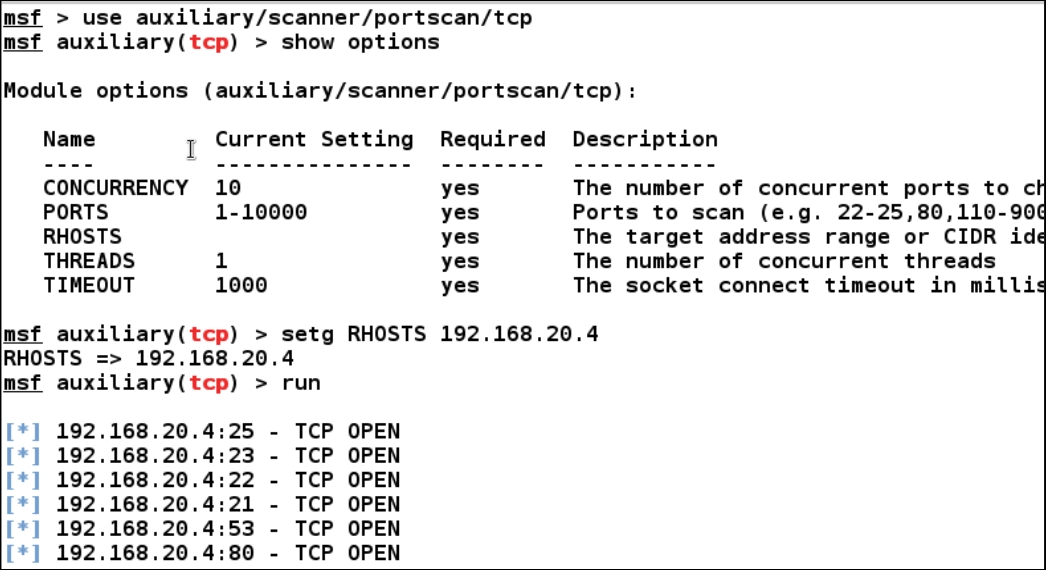Viewport: 1046px width, 570px height.
Task: Select the RHOSTS option row name
Action: pos(83,237)
